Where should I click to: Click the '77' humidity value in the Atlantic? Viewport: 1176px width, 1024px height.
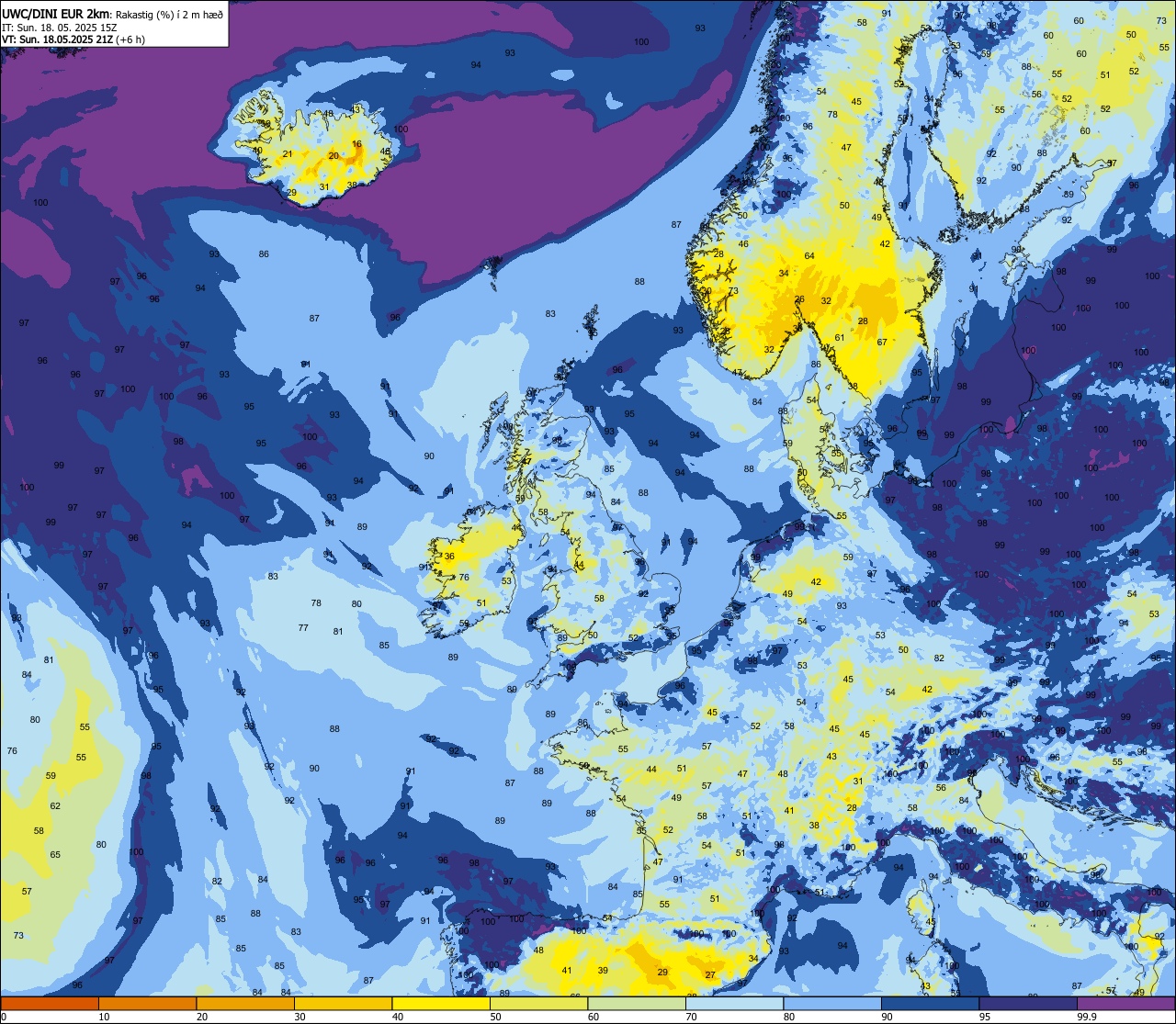click(303, 628)
